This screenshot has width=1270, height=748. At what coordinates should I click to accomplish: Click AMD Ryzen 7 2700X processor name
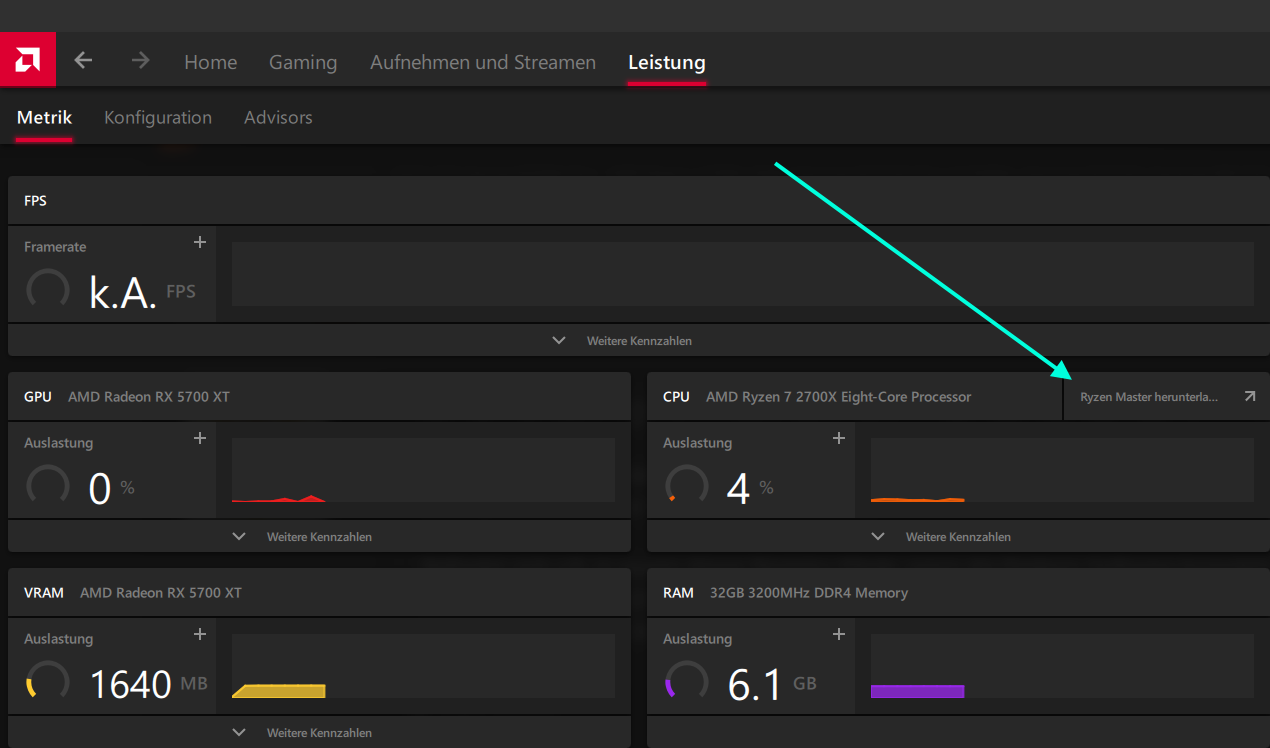(838, 397)
